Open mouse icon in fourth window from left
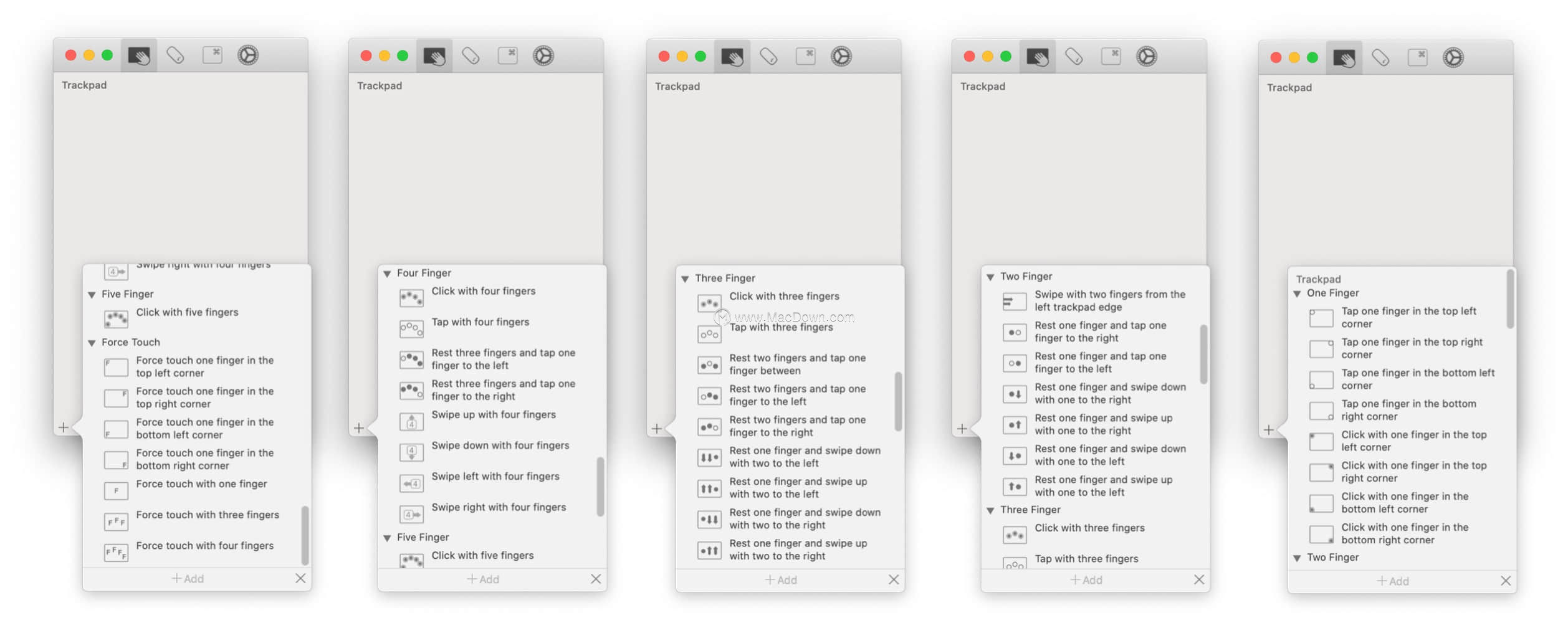The image size is (1568, 633). (1074, 57)
